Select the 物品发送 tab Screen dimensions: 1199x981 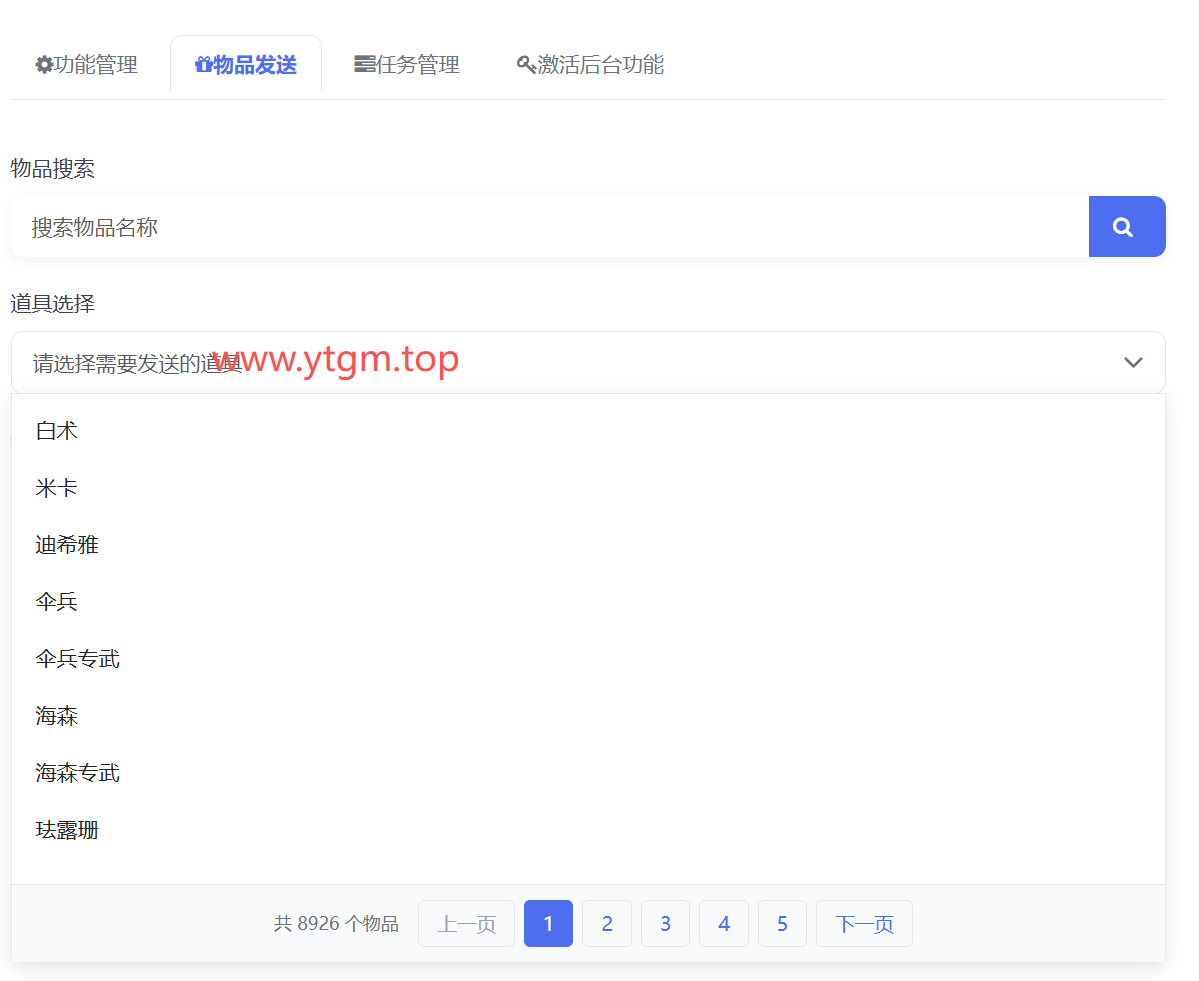coord(246,65)
